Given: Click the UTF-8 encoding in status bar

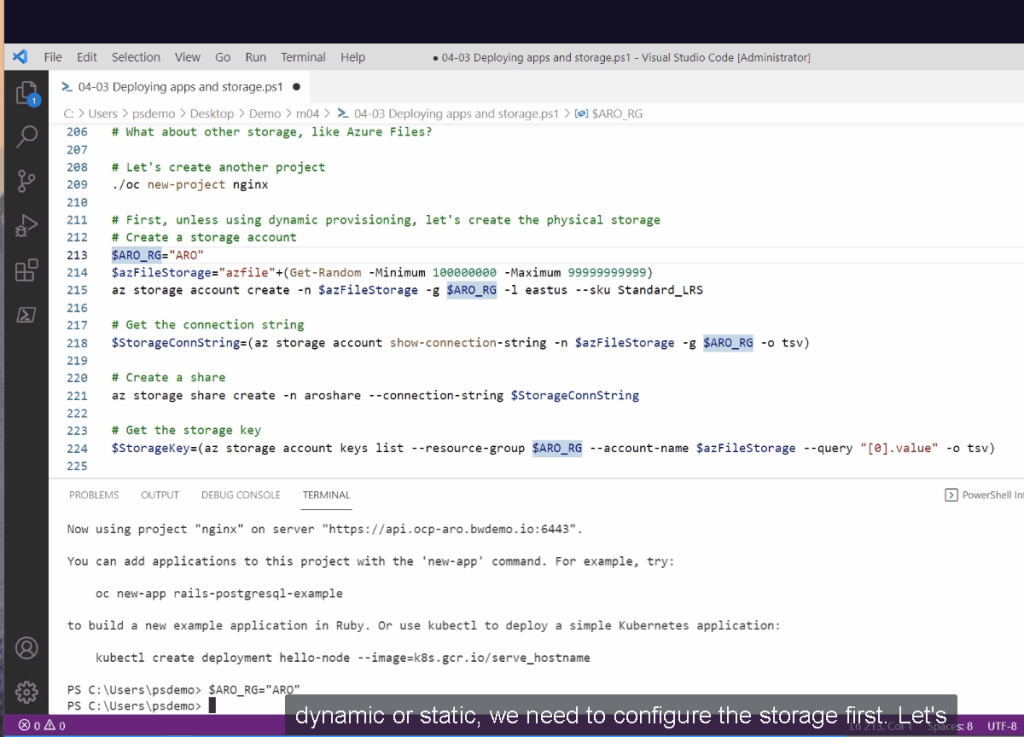Looking at the screenshot, I should tap(1002, 726).
